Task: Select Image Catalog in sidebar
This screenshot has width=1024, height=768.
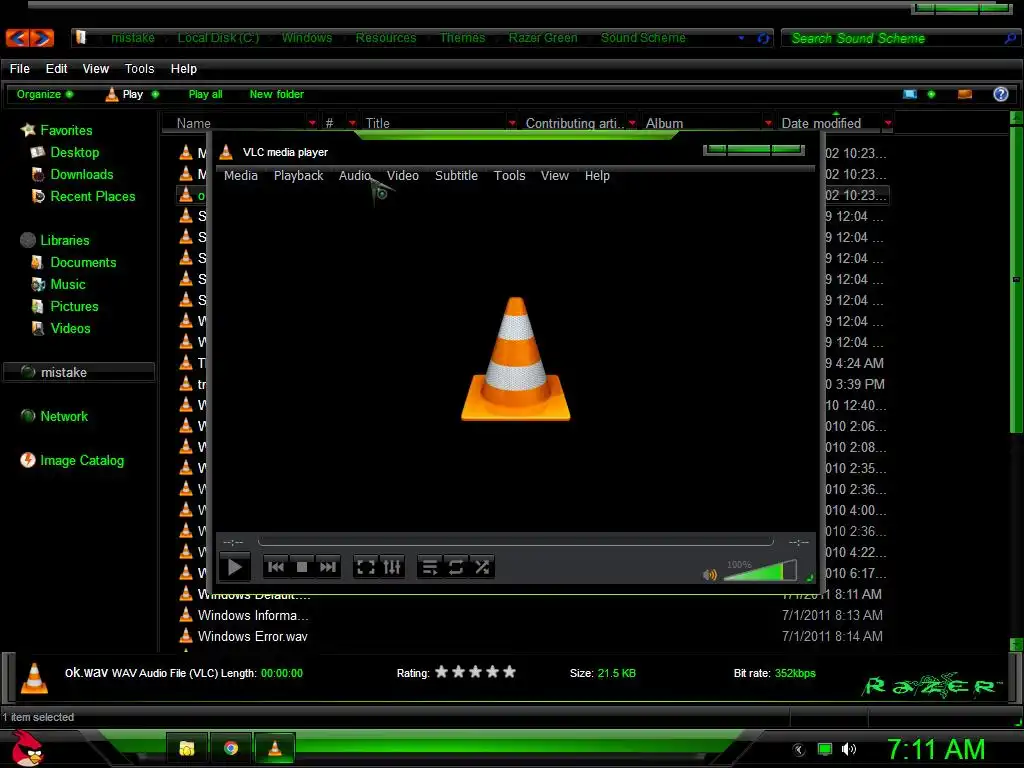Action: click(x=82, y=460)
